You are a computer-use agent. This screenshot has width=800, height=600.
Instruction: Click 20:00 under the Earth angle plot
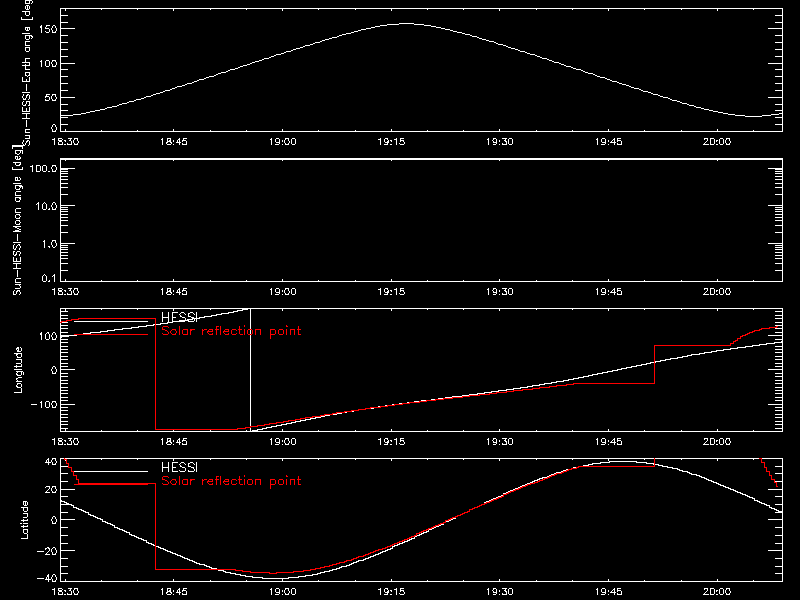click(x=717, y=142)
